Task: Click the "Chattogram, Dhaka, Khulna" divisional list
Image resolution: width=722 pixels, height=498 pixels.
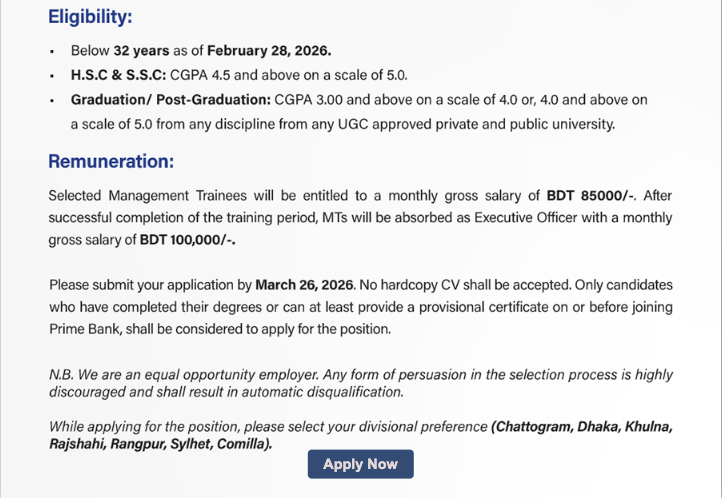Action: pos(581,427)
